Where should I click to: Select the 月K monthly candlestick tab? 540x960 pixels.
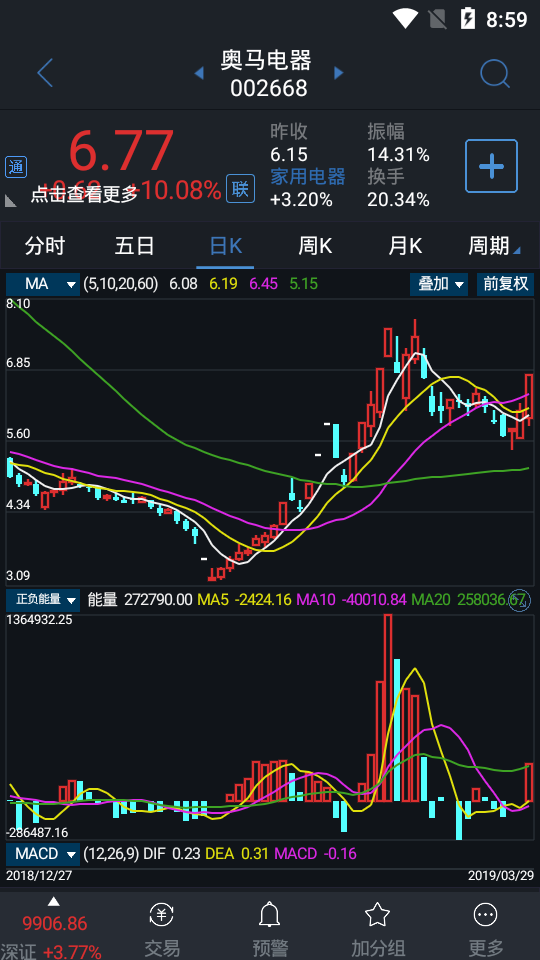405,246
